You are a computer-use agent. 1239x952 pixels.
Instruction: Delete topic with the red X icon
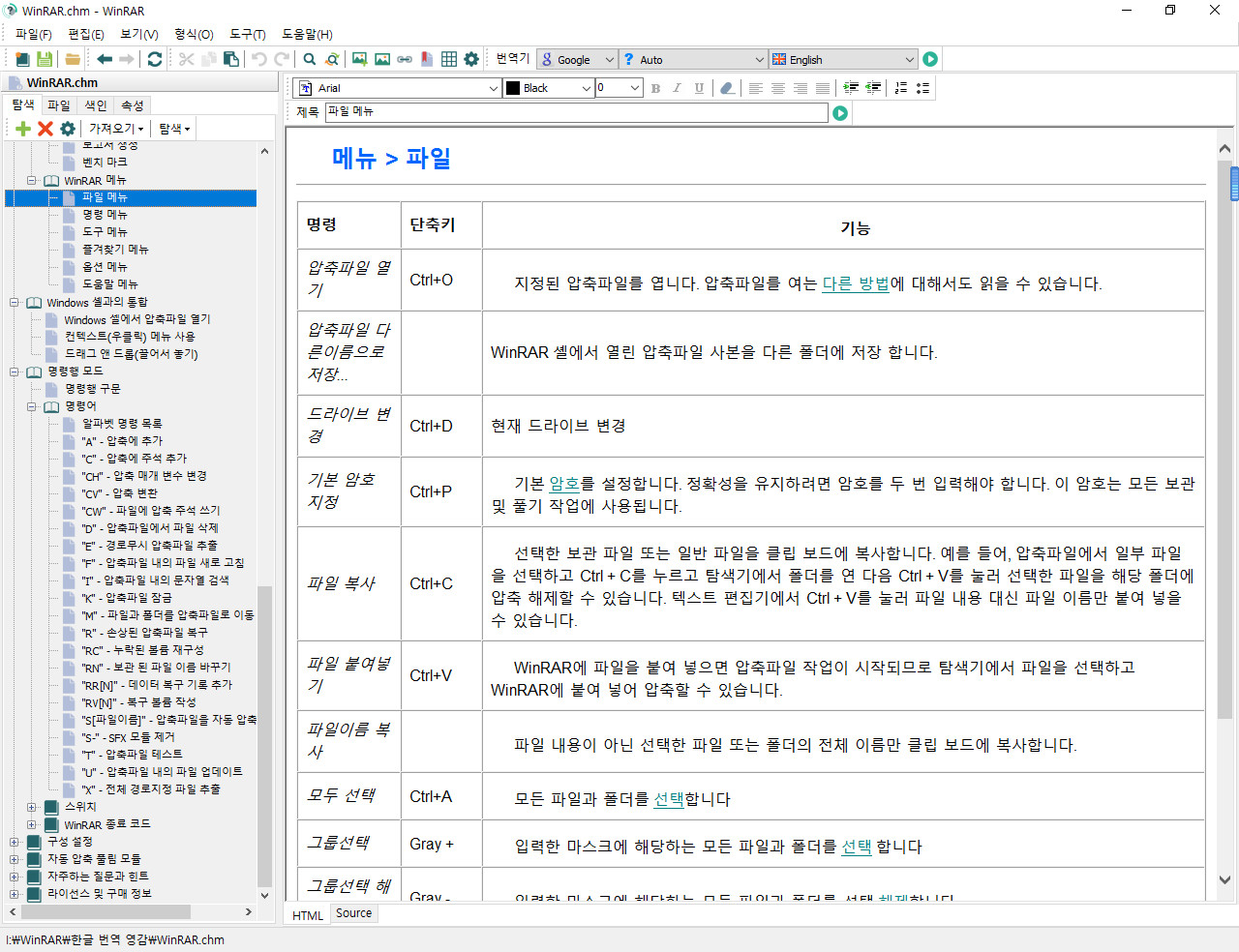coord(45,128)
